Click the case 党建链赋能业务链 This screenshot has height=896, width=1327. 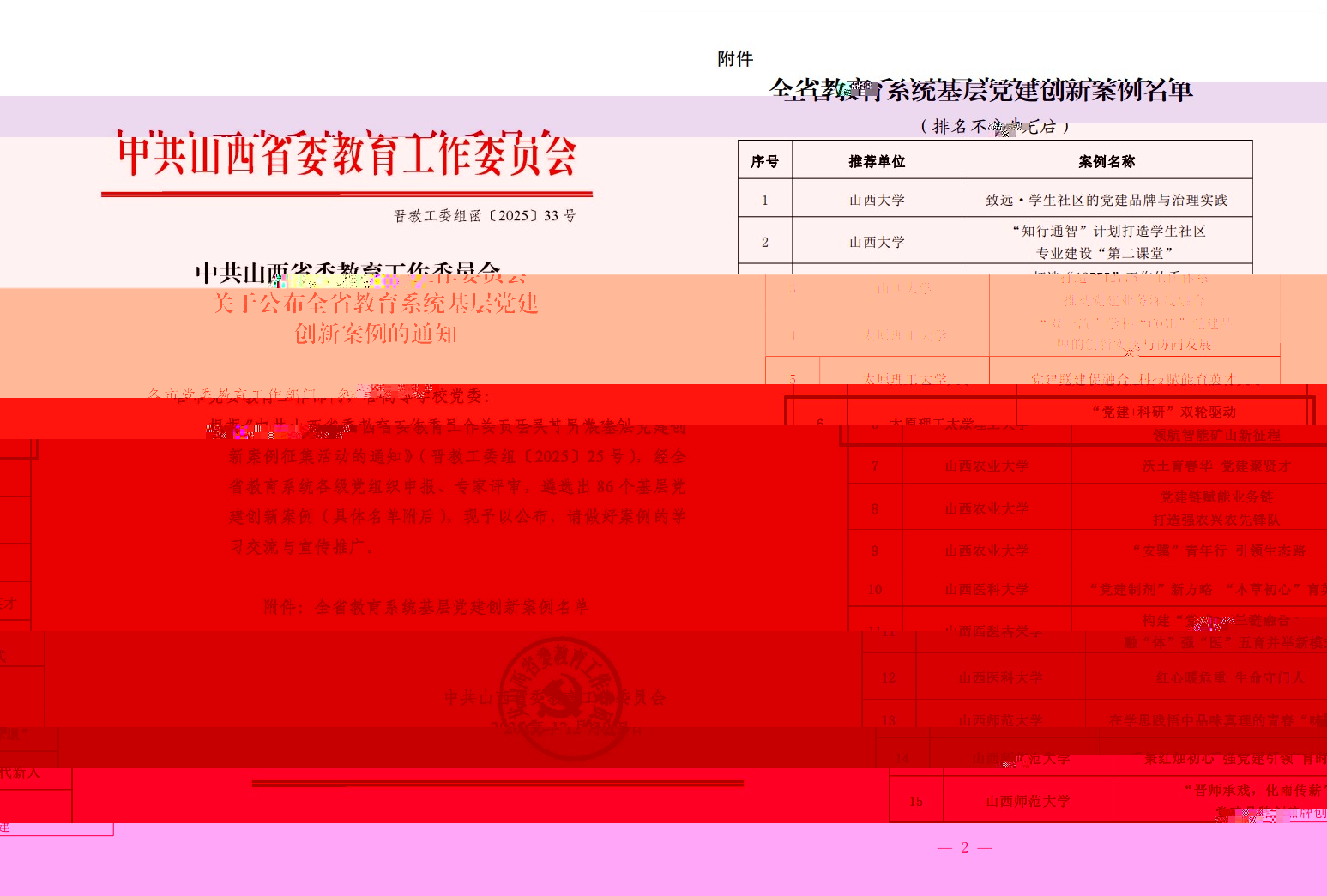1216,497
